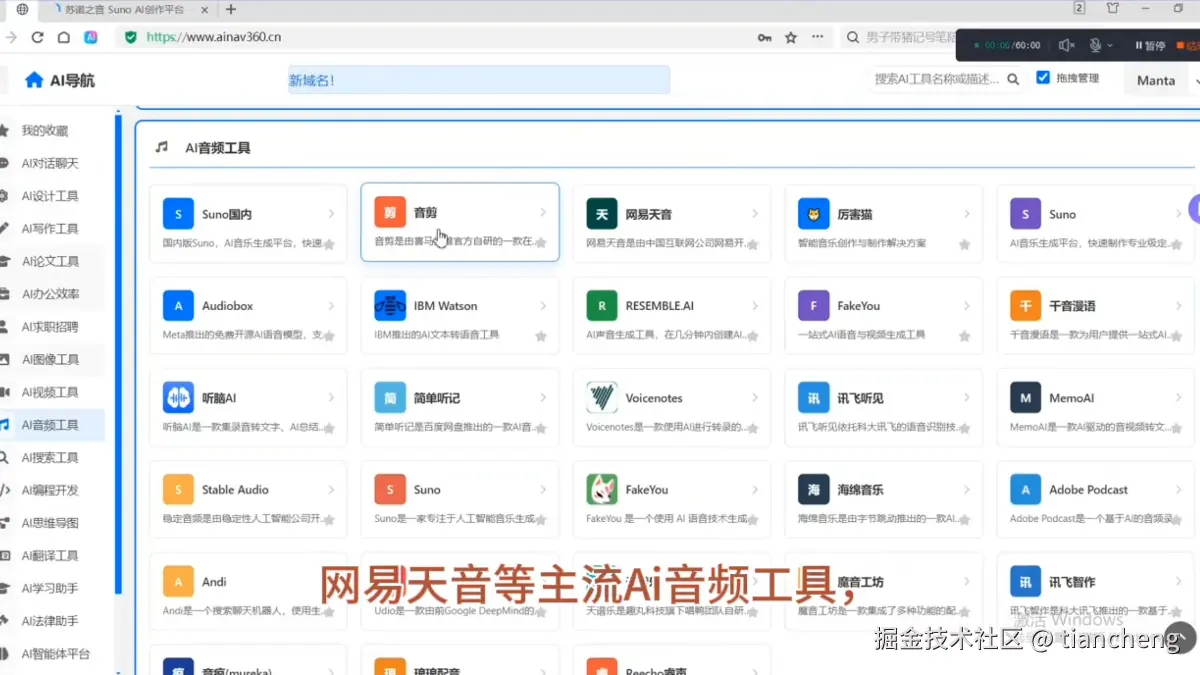Open the Adobe Podcast tool icon
This screenshot has height=675, width=1200.
1025,489
